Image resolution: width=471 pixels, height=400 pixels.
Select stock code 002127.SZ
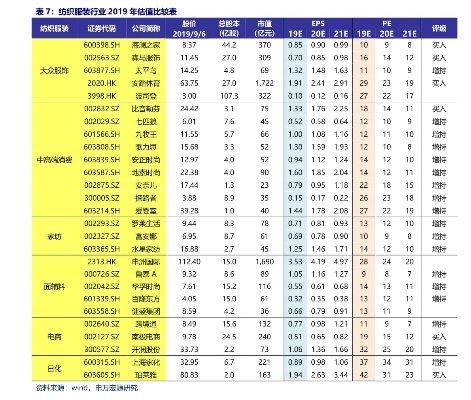tap(102, 337)
